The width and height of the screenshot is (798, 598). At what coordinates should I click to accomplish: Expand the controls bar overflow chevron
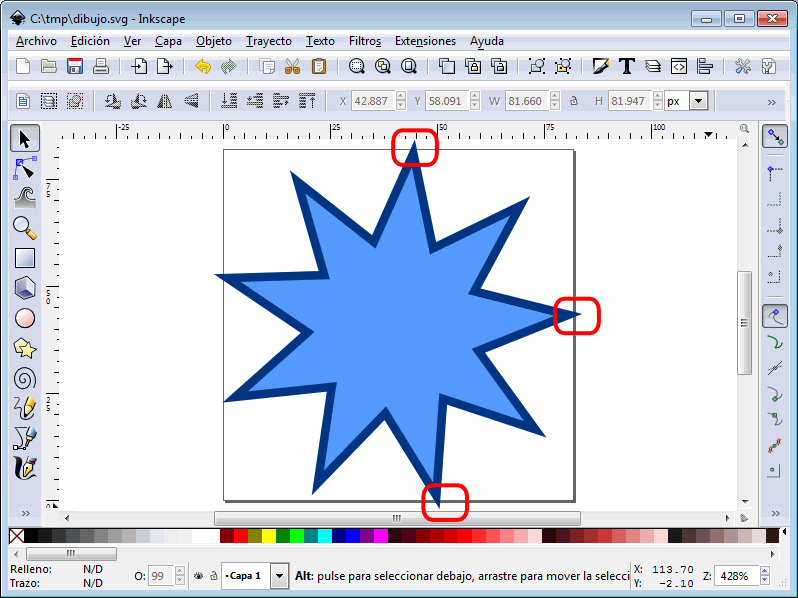(771, 101)
